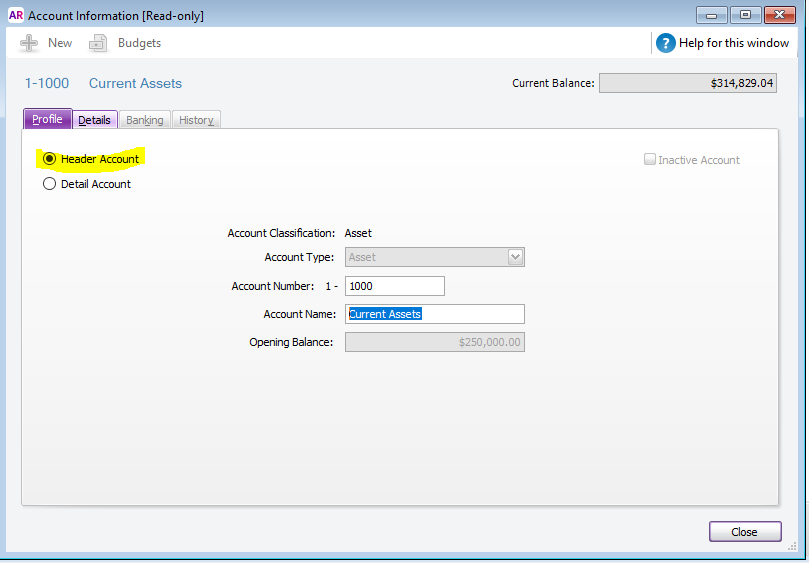
Task: Select the Header Account radio button
Action: (x=50, y=159)
